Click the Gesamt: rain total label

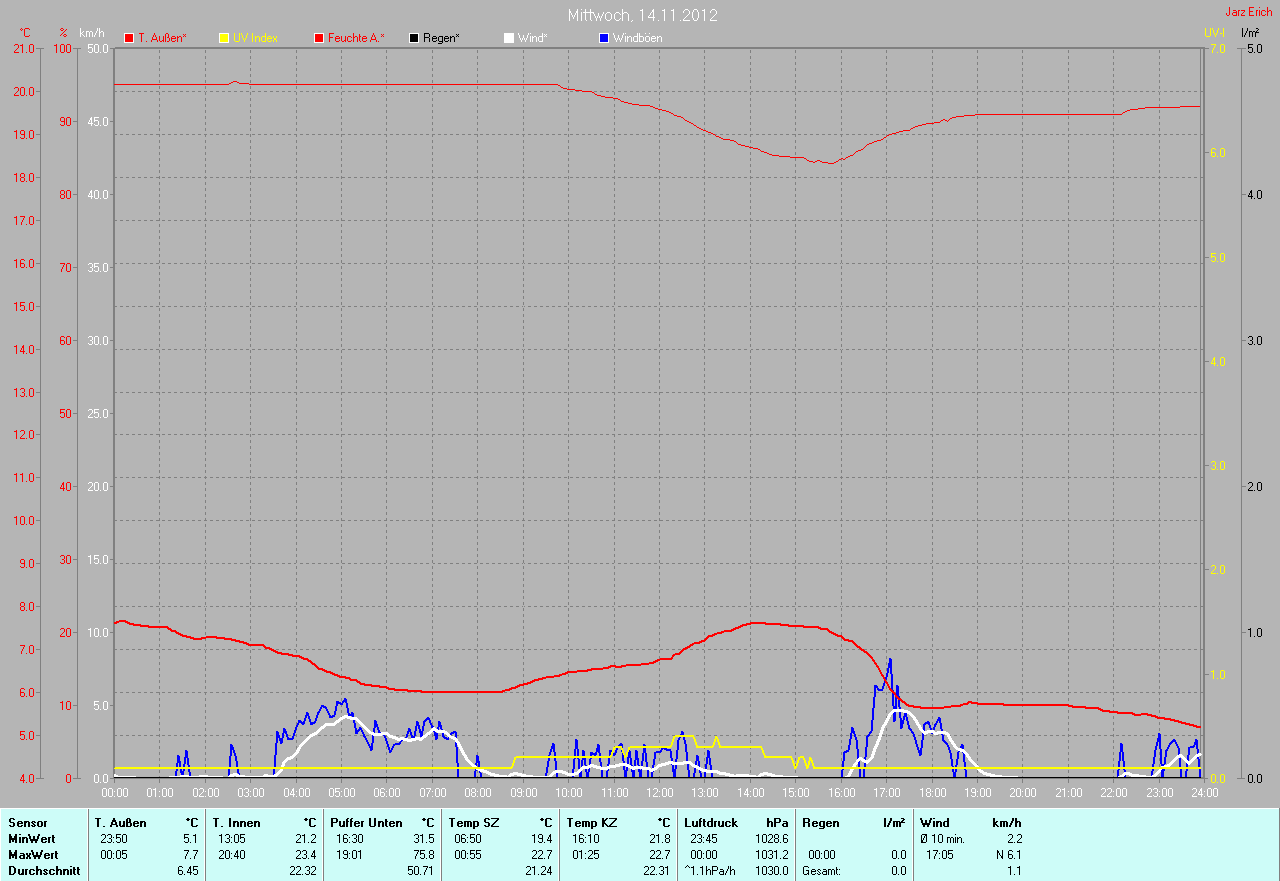point(821,871)
